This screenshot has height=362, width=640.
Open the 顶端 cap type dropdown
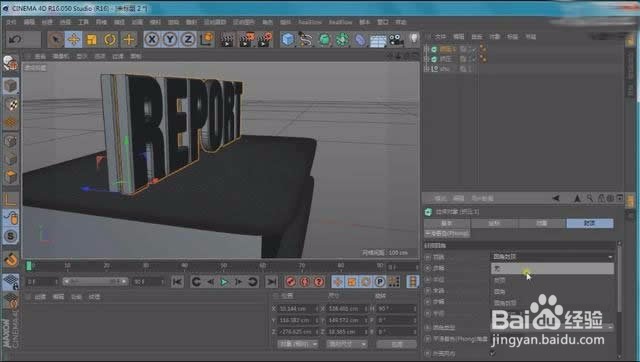(x=552, y=257)
